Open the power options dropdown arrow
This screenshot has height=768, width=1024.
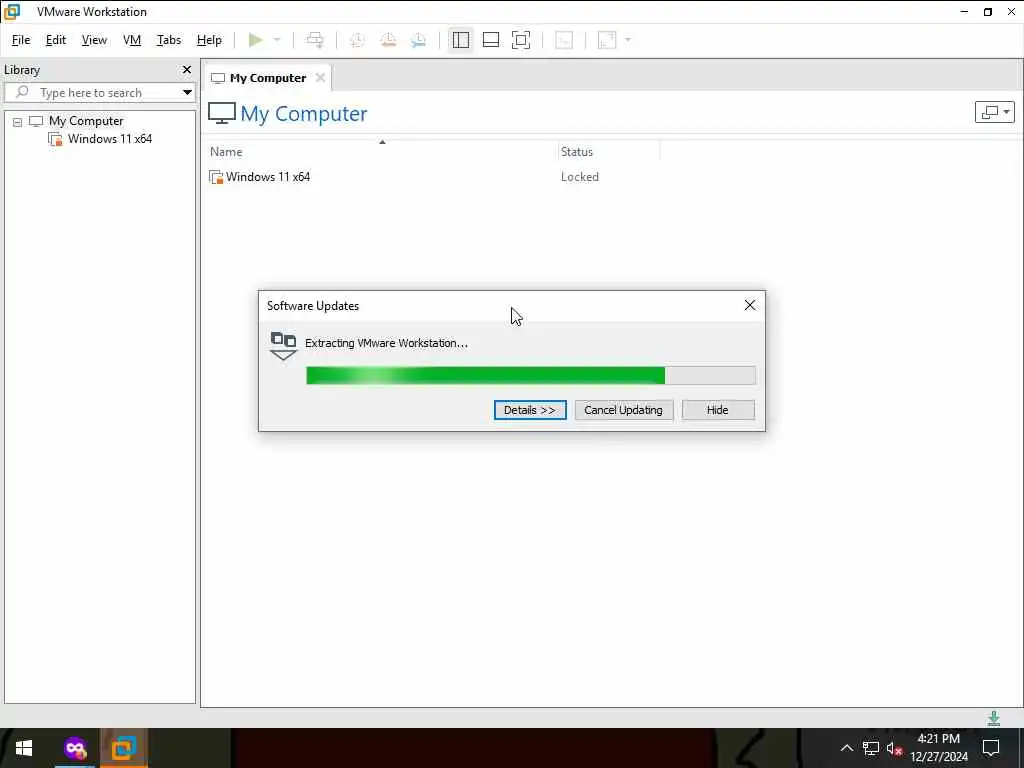[x=277, y=40]
